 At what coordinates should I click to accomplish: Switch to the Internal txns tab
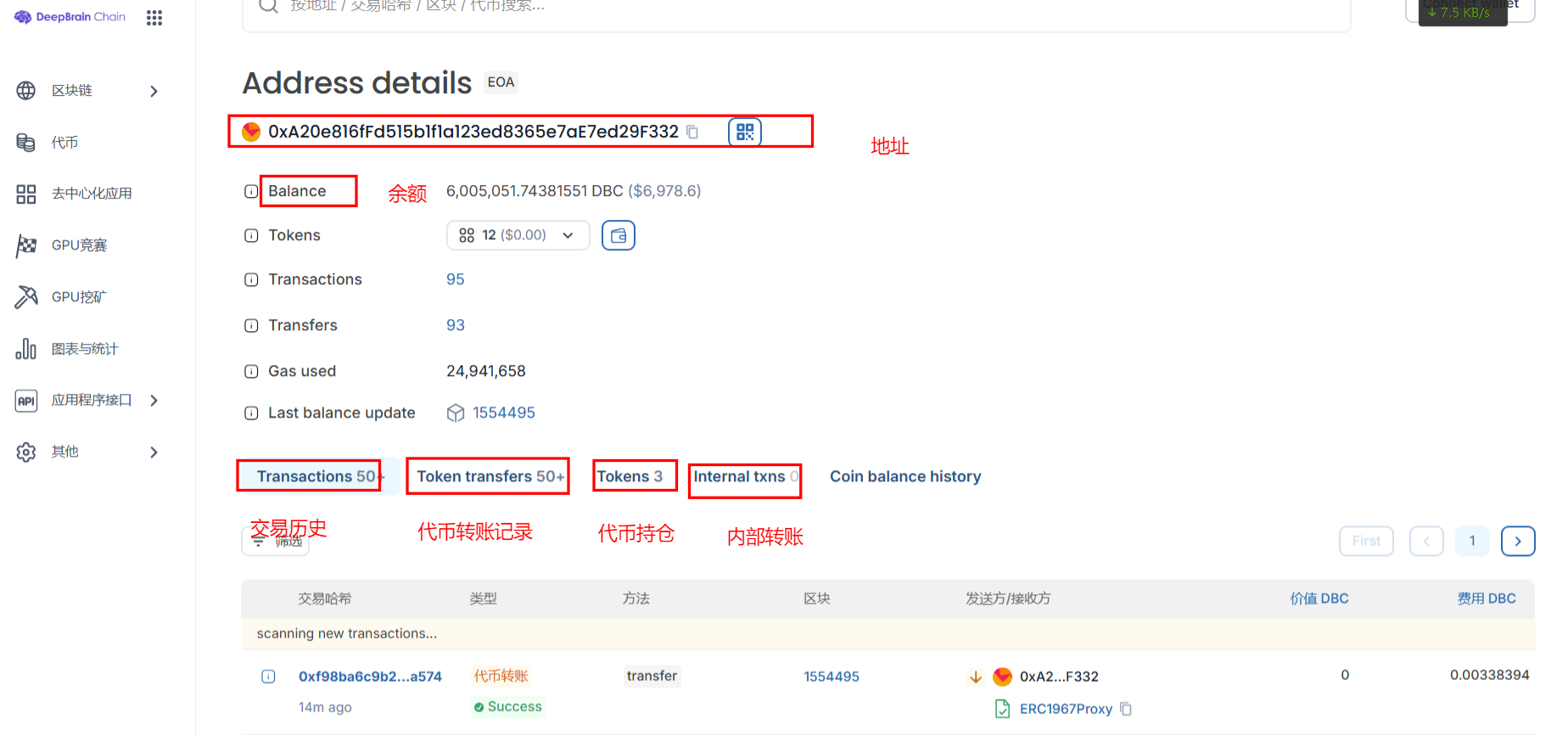(745, 476)
